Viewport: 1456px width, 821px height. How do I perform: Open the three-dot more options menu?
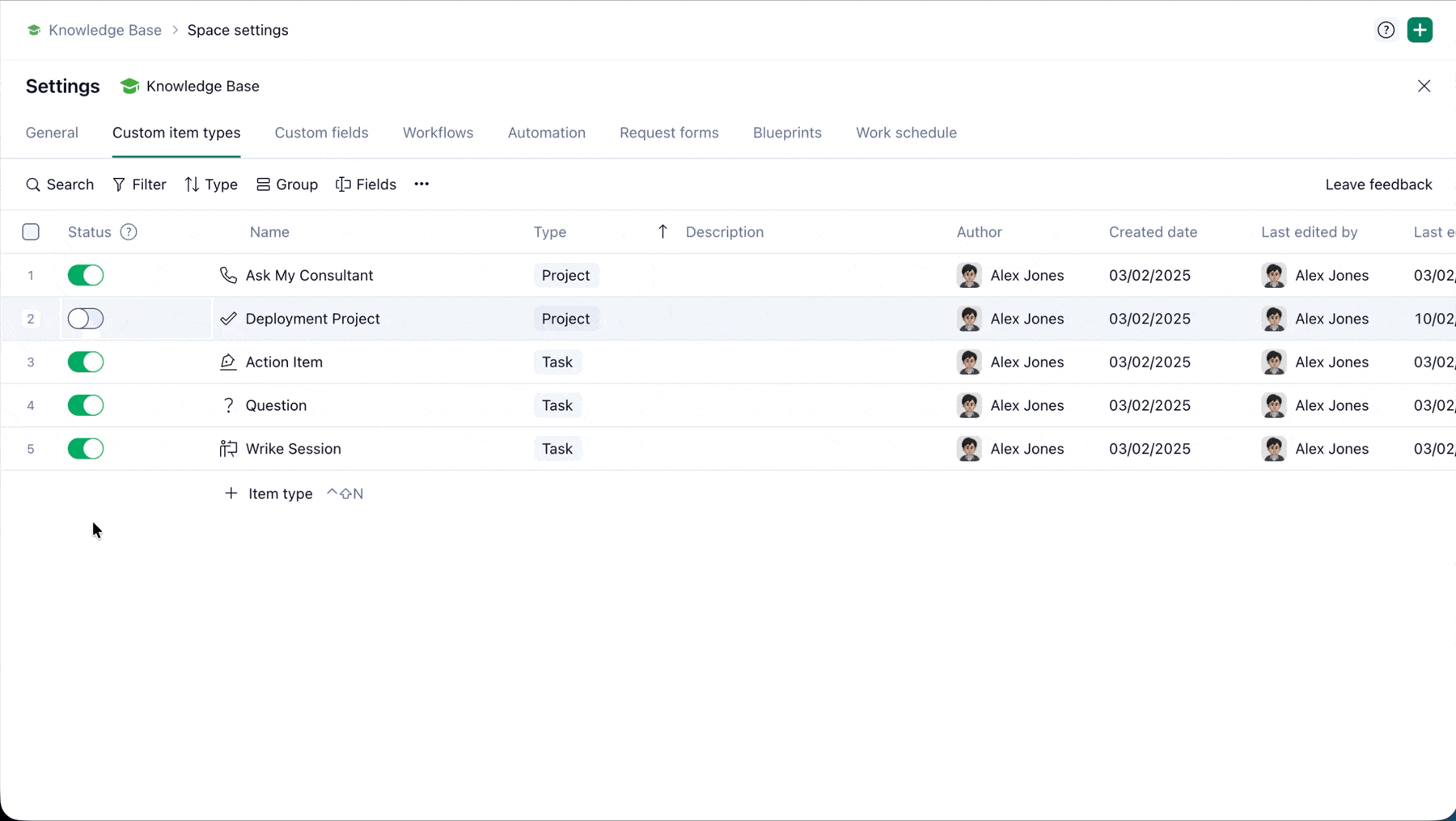tap(421, 184)
